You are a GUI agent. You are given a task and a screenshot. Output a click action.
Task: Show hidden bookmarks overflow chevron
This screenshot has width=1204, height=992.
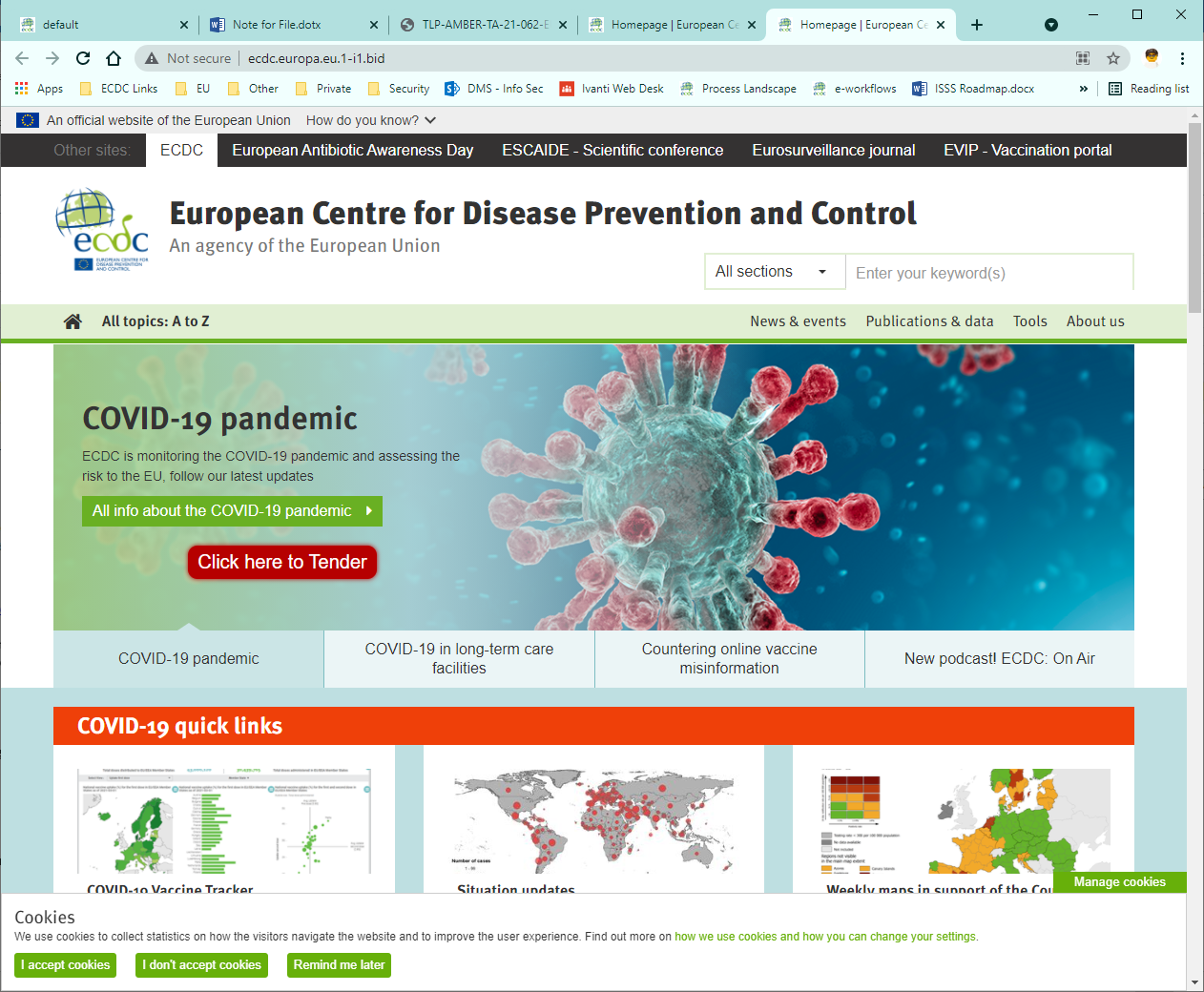[1083, 89]
